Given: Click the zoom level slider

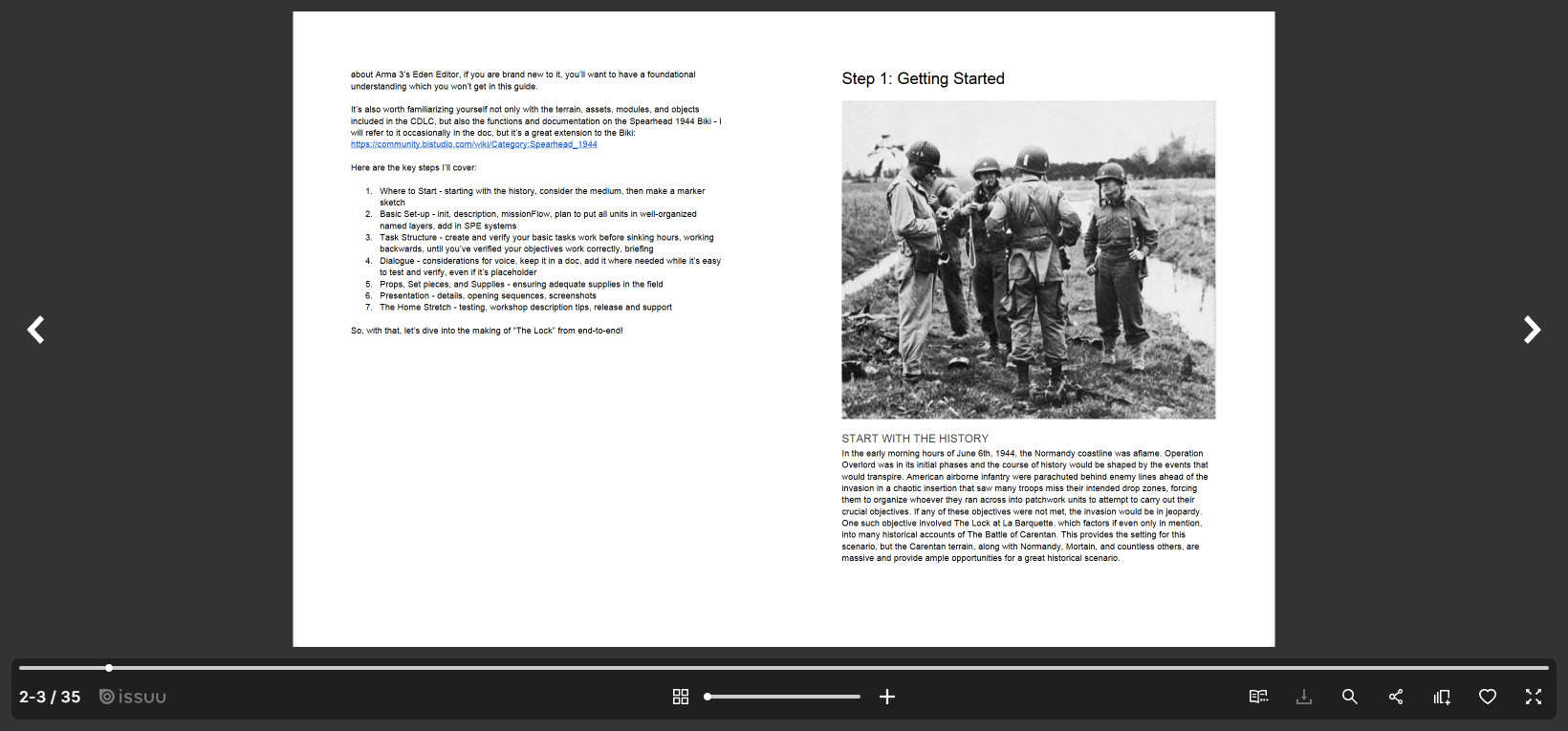Looking at the screenshot, I should [783, 697].
